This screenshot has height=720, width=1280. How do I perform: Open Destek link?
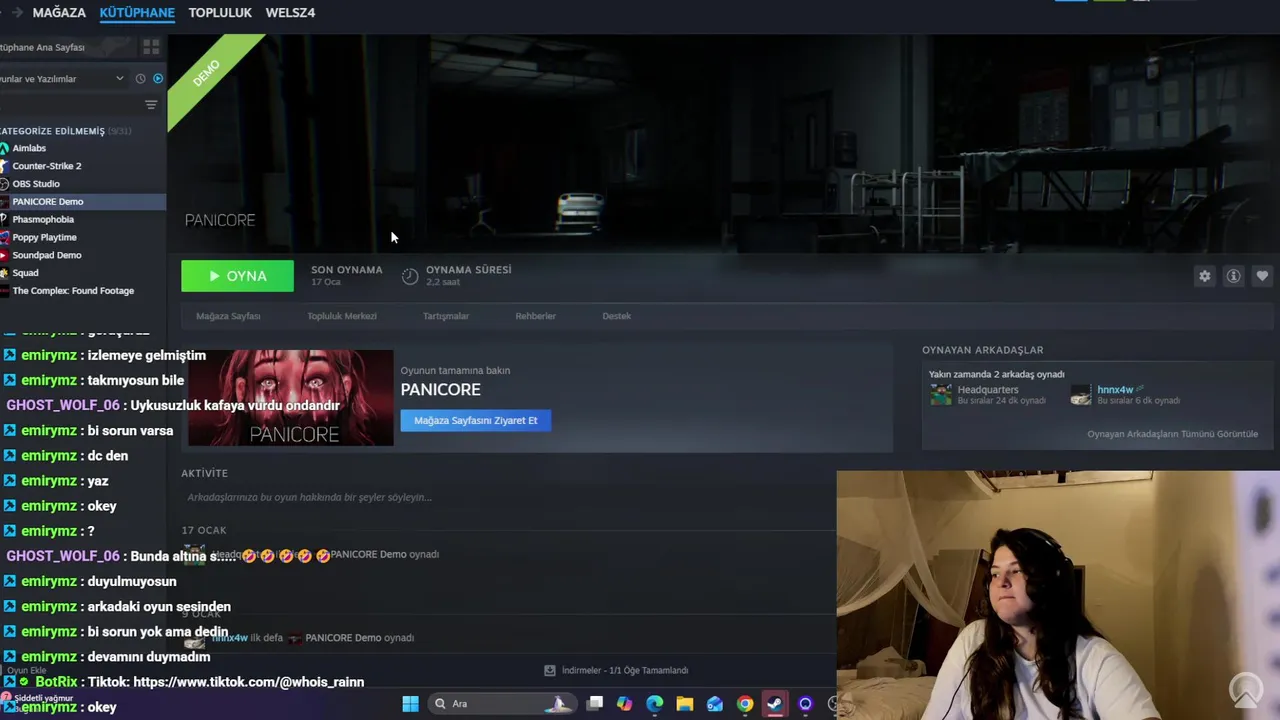click(x=616, y=316)
